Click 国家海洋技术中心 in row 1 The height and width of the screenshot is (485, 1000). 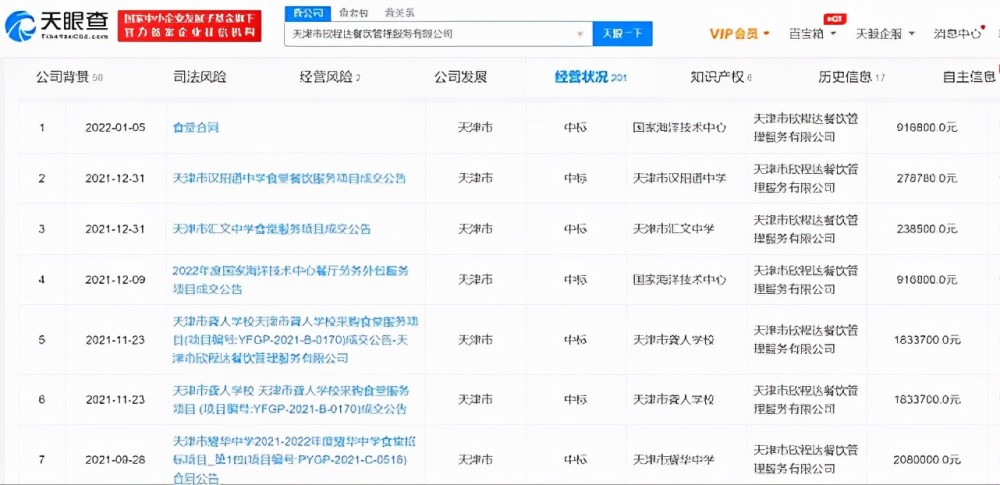pyautogui.click(x=679, y=128)
